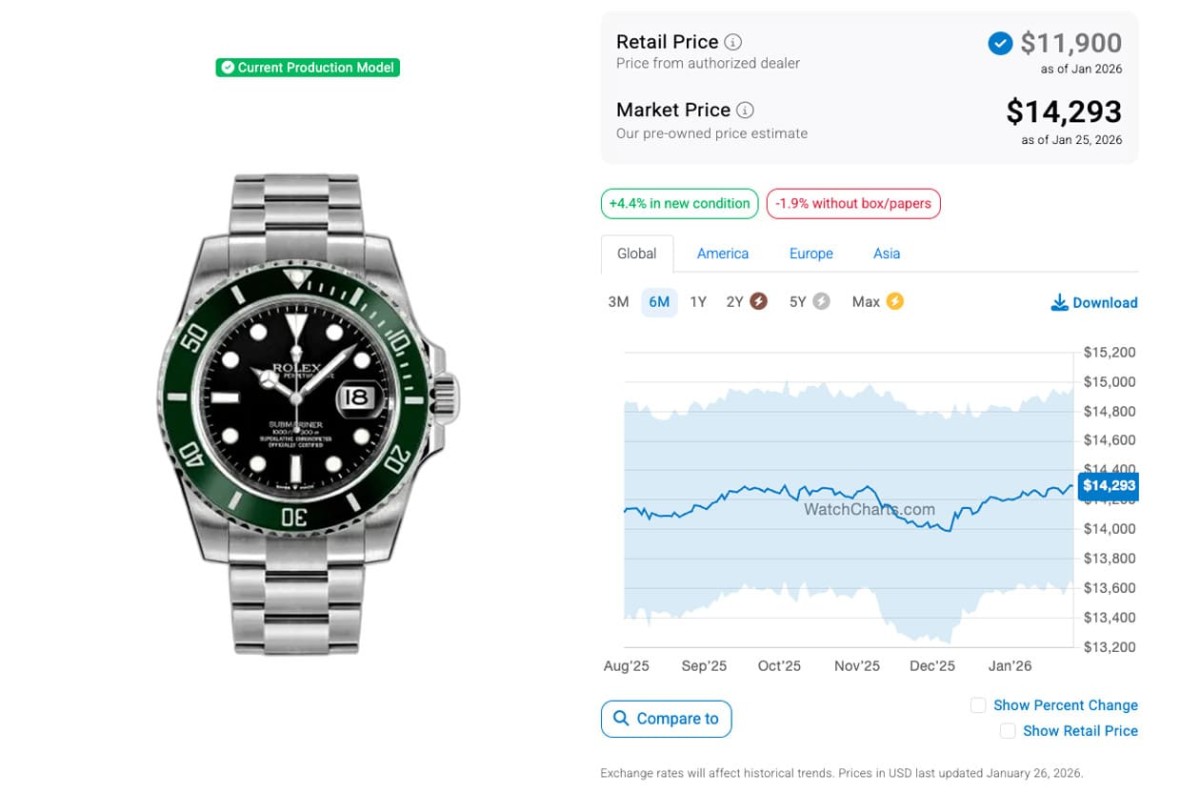Enable the Show Retail Price checkbox

pyautogui.click(x=1007, y=731)
